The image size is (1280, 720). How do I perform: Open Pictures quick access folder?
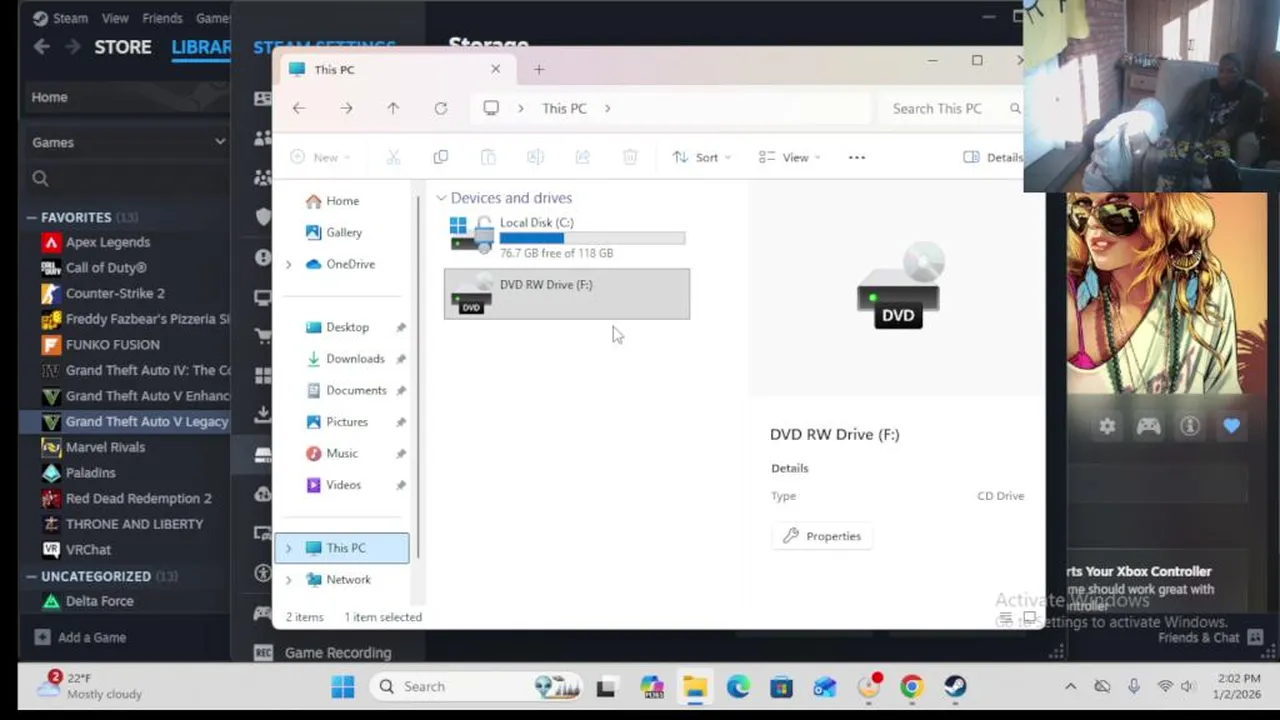tap(347, 422)
